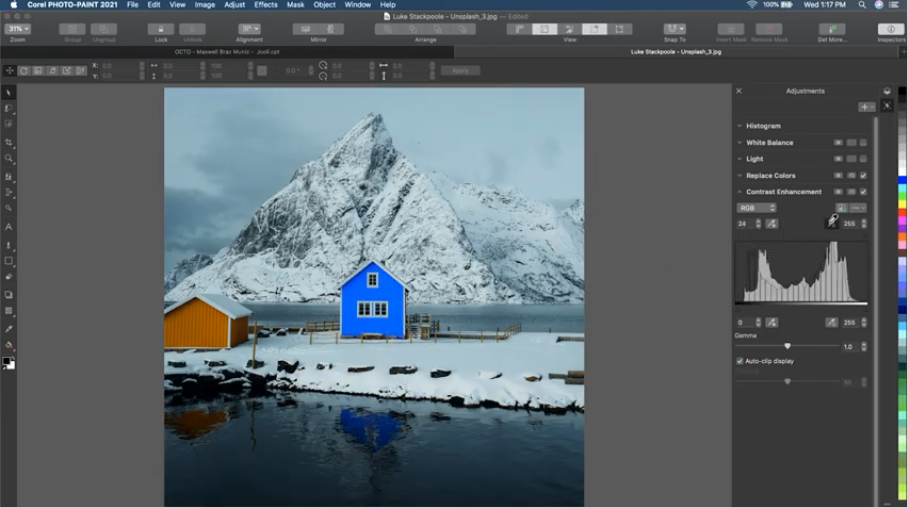Image resolution: width=907 pixels, height=507 pixels.
Task: Open the zoom level dropdown showing 31%
Action: point(17,29)
